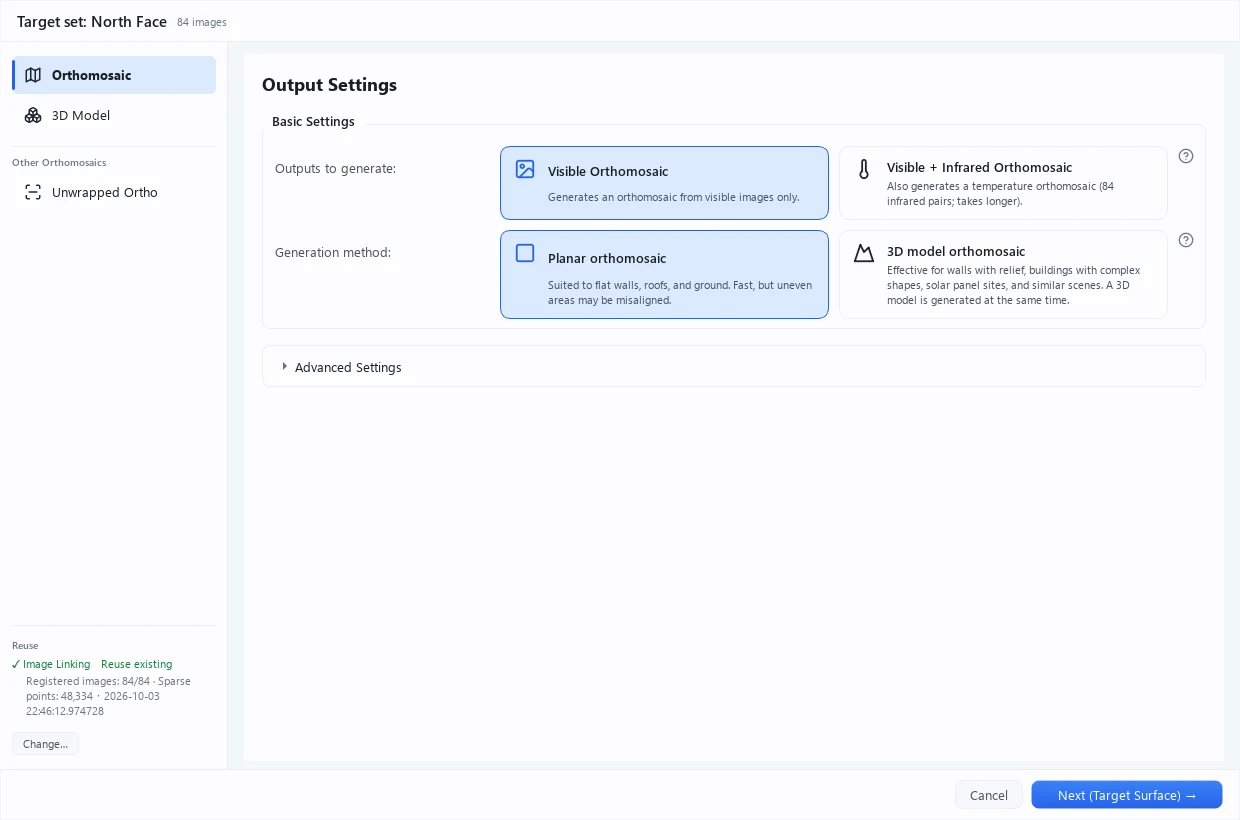
Task: Click the 'Generation method:' label
Action: [x=333, y=252]
